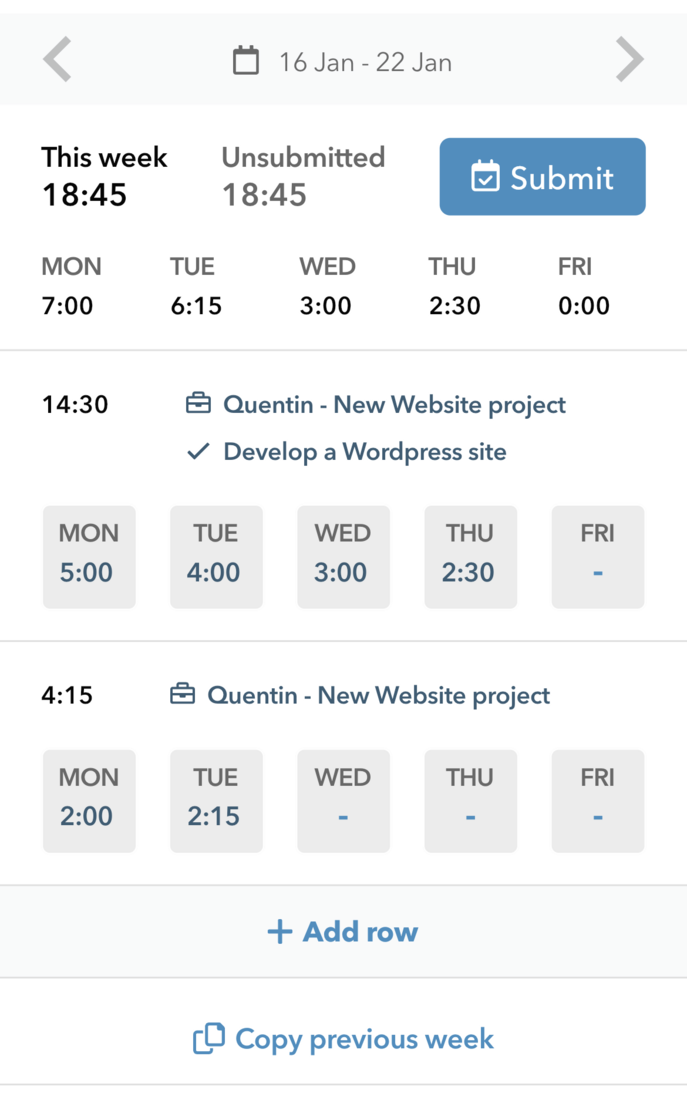687x1120 pixels.
Task: Select the MON column header showing 7:00
Action: tap(71, 286)
